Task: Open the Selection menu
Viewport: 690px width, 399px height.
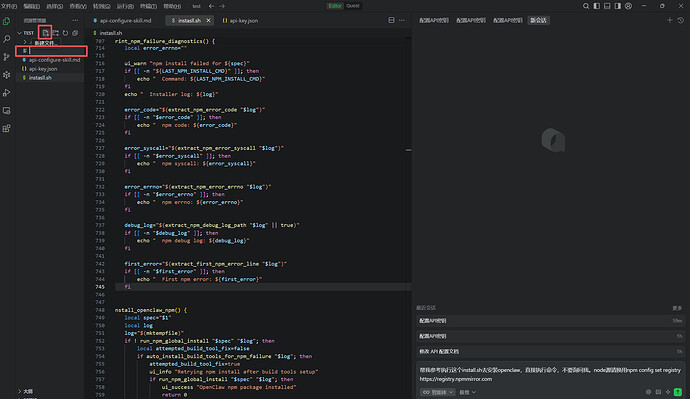Action: tap(55, 6)
